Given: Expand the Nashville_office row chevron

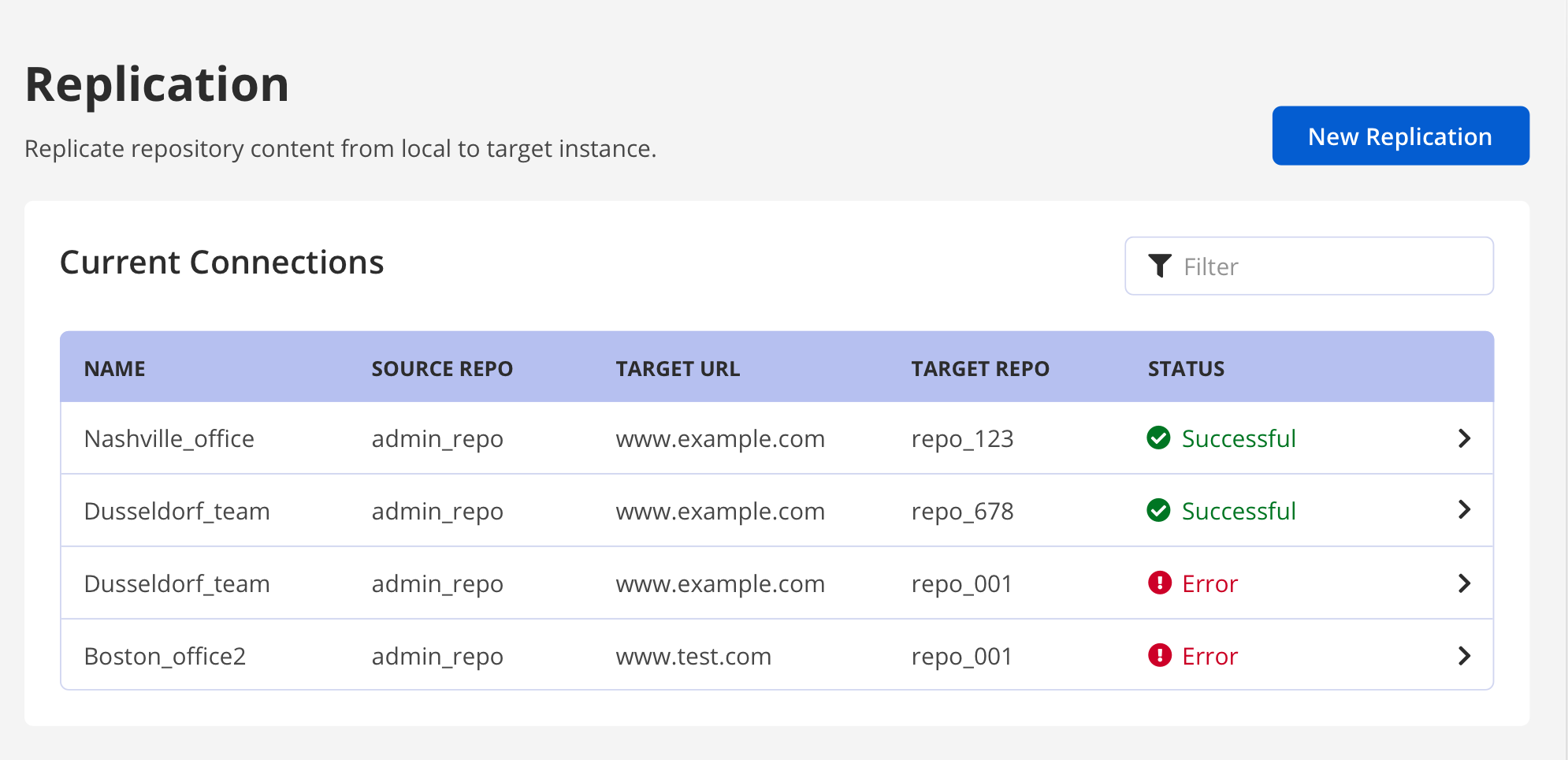Looking at the screenshot, I should pyautogui.click(x=1464, y=438).
